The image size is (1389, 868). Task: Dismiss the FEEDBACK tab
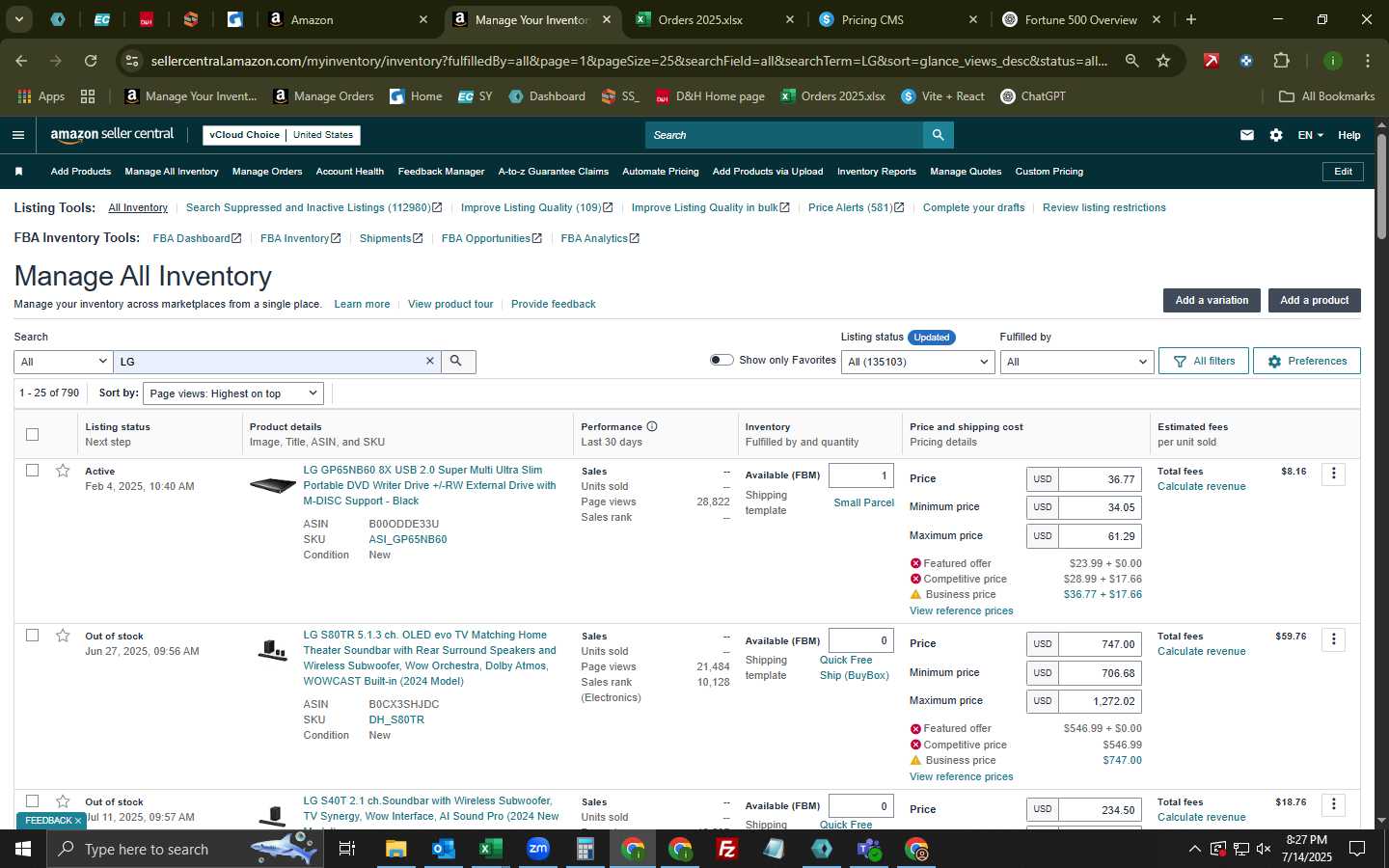tap(78, 821)
